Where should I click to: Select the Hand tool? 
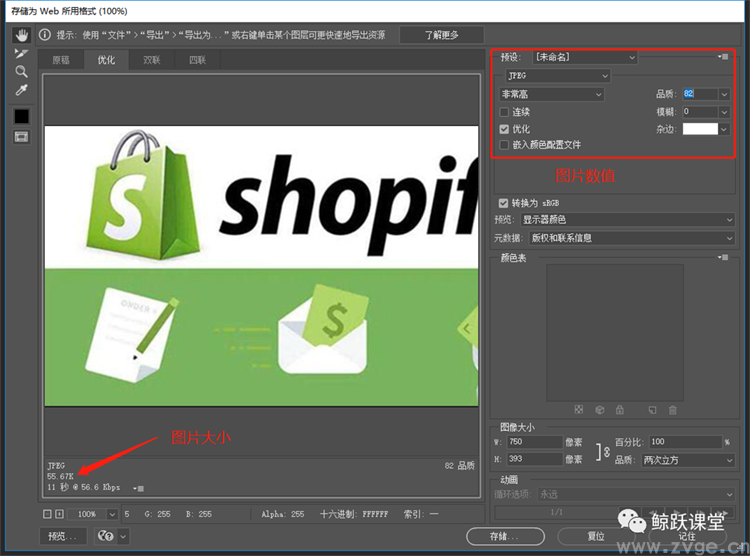(x=21, y=35)
